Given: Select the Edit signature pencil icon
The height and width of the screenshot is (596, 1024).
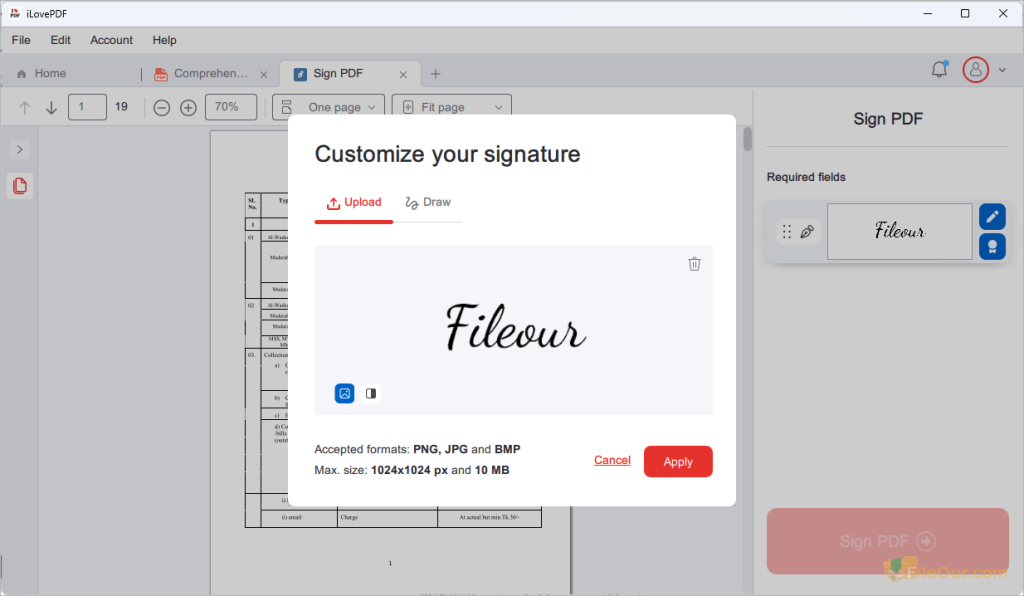Looking at the screenshot, I should click(991, 216).
